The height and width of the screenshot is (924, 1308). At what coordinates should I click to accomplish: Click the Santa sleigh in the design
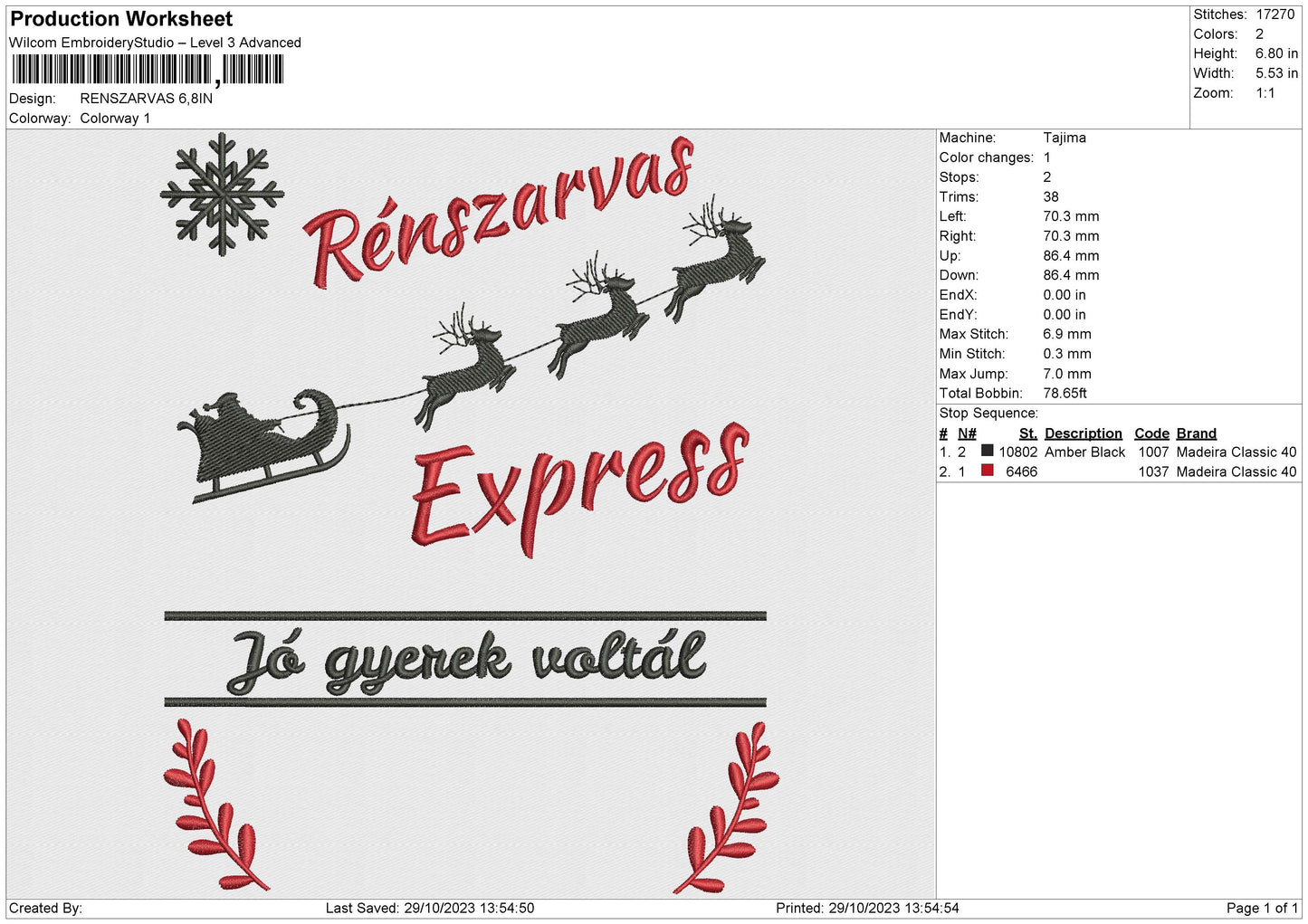[264, 445]
